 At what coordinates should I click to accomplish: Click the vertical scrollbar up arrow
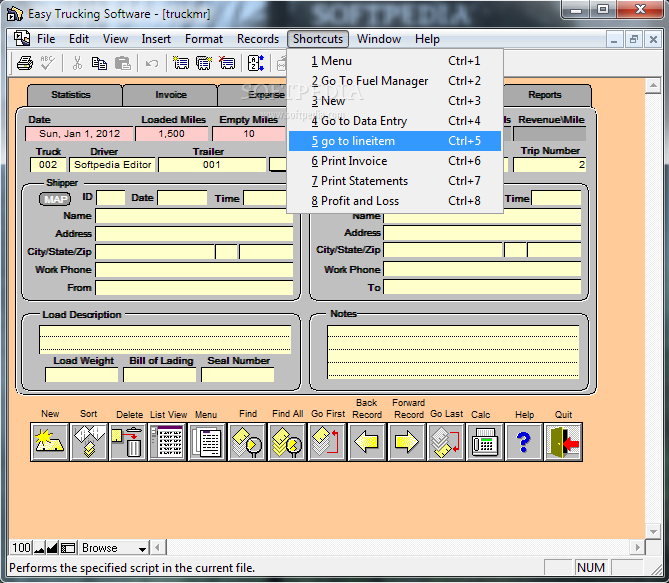(x=653, y=86)
